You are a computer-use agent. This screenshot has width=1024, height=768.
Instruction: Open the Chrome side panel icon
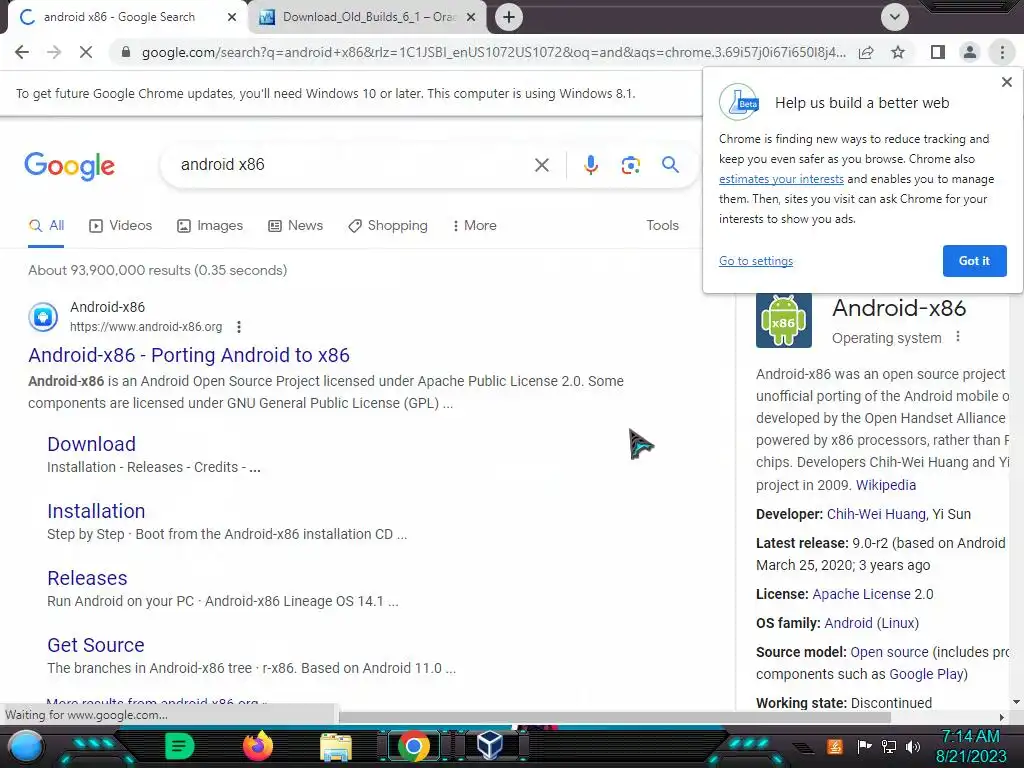pos(937,52)
